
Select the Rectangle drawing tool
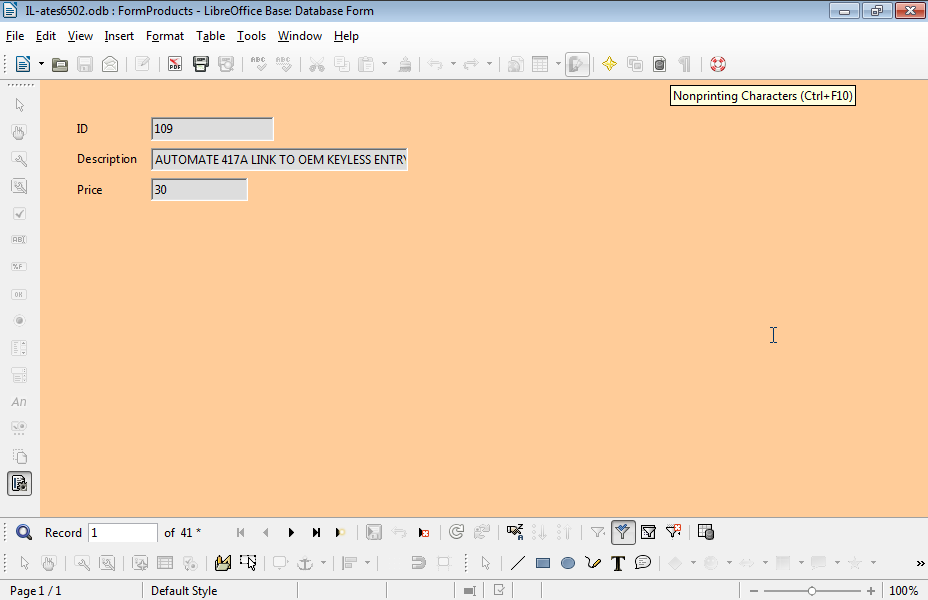[543, 563]
